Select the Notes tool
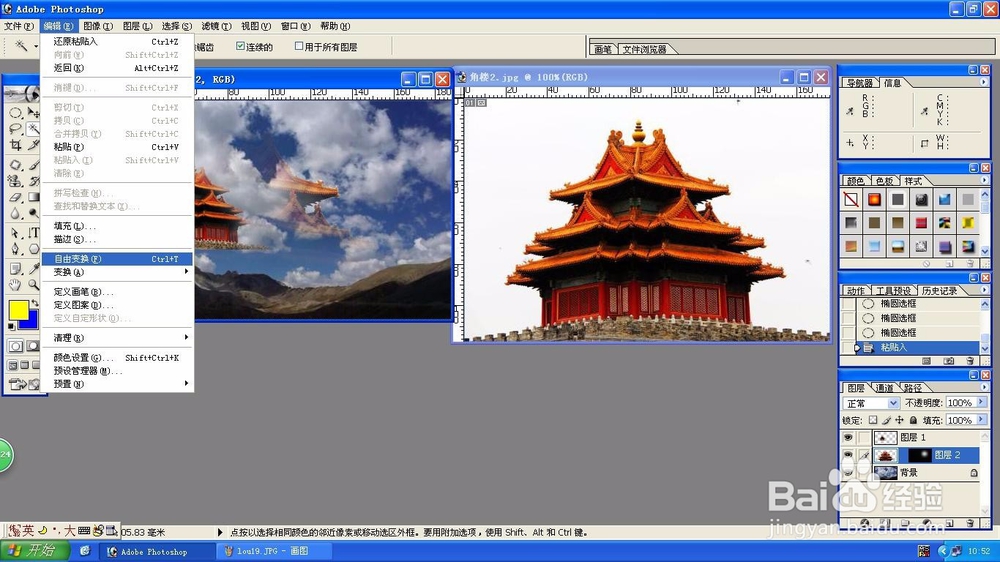Image resolution: width=1000 pixels, height=562 pixels. pyautogui.click(x=15, y=267)
